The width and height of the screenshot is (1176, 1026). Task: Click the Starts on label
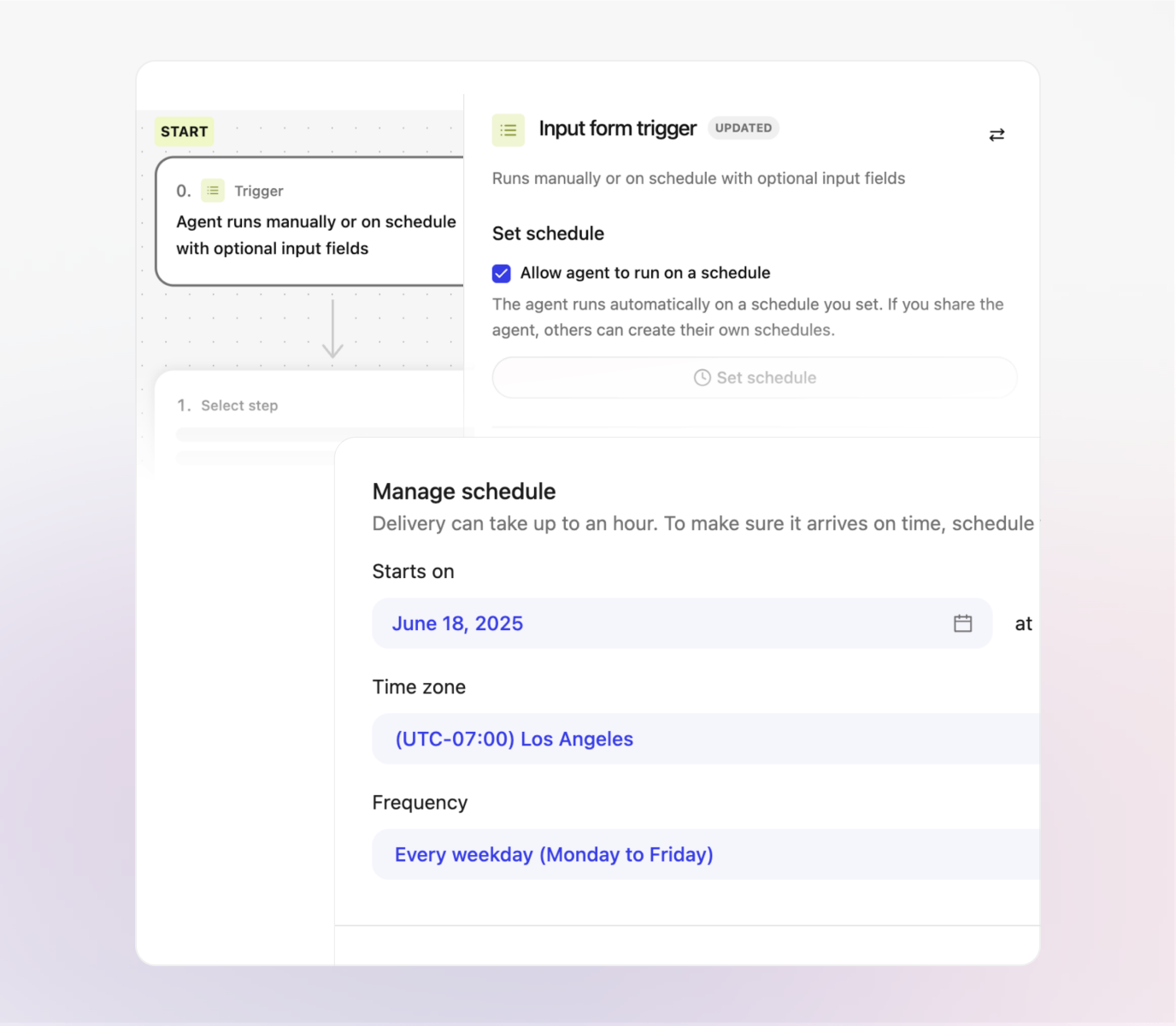(x=414, y=571)
